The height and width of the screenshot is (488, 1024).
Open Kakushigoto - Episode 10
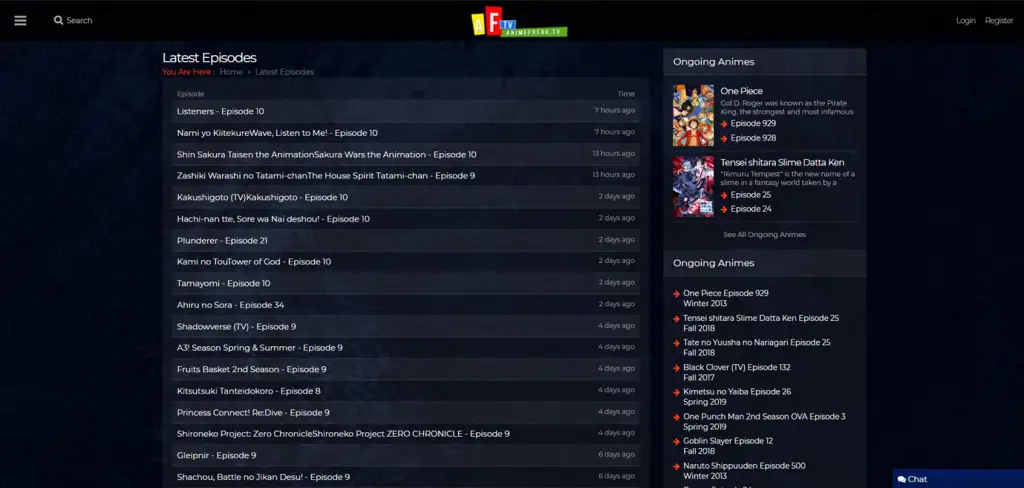(263, 197)
